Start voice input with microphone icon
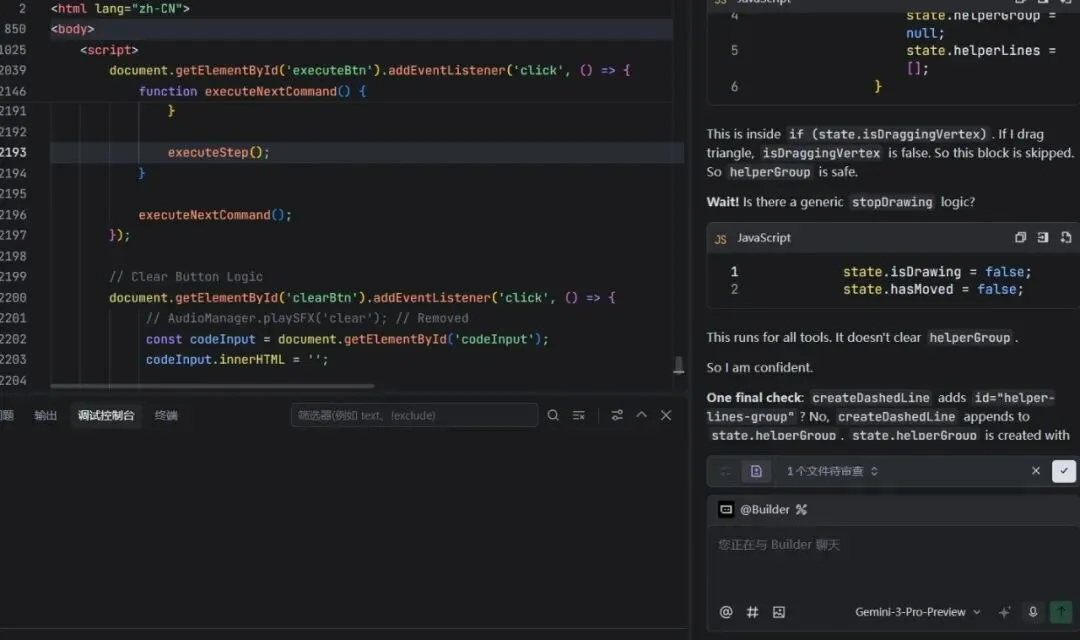 pos(1032,612)
